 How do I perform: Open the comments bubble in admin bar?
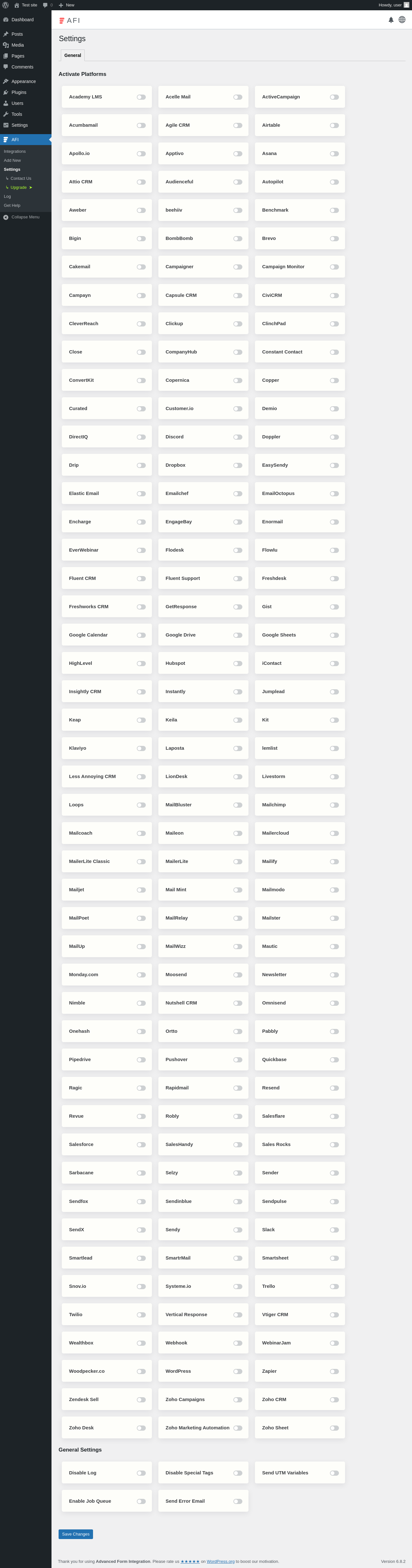(x=48, y=5)
